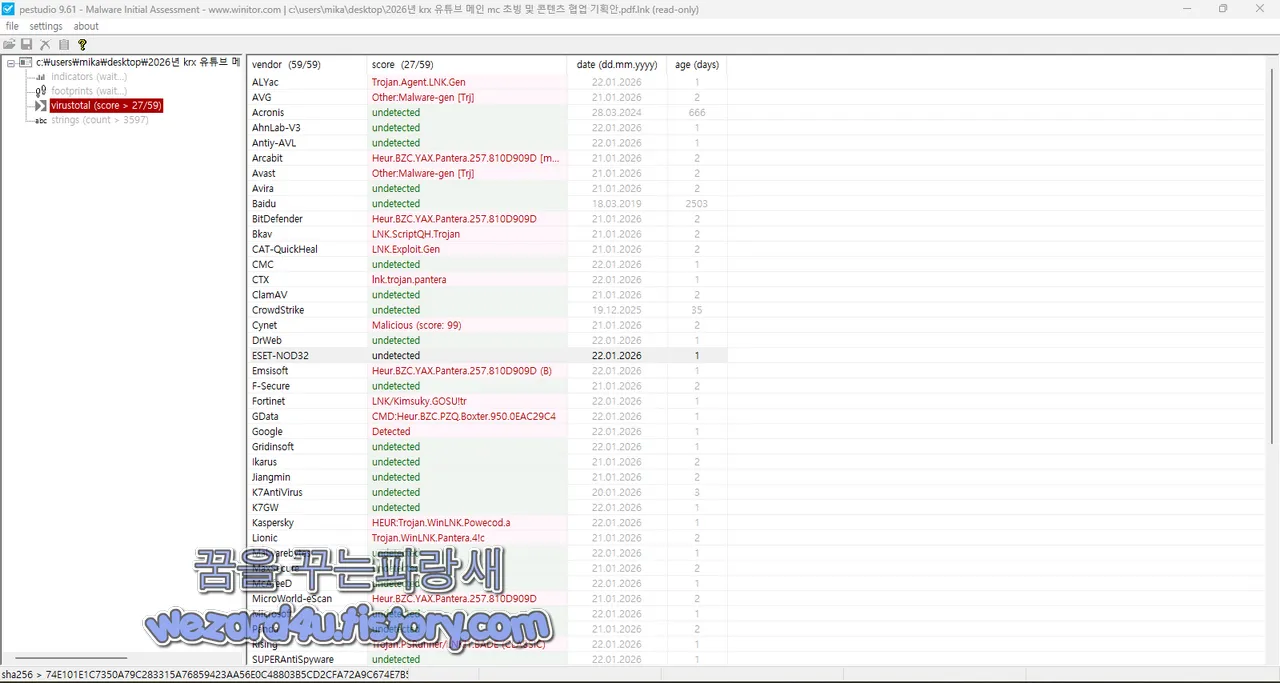This screenshot has height=683, width=1280.
Task: Select the CMC vendor row
Action: tap(487, 264)
